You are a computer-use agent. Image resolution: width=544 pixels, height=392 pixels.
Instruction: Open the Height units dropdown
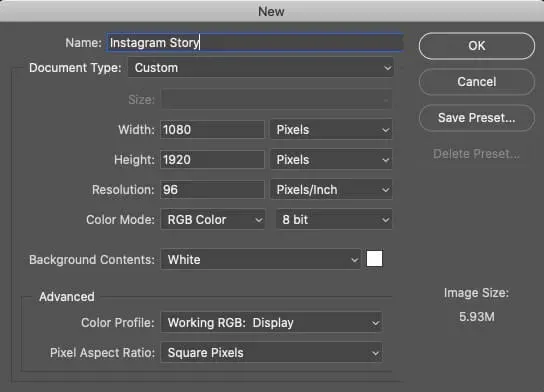(331, 160)
